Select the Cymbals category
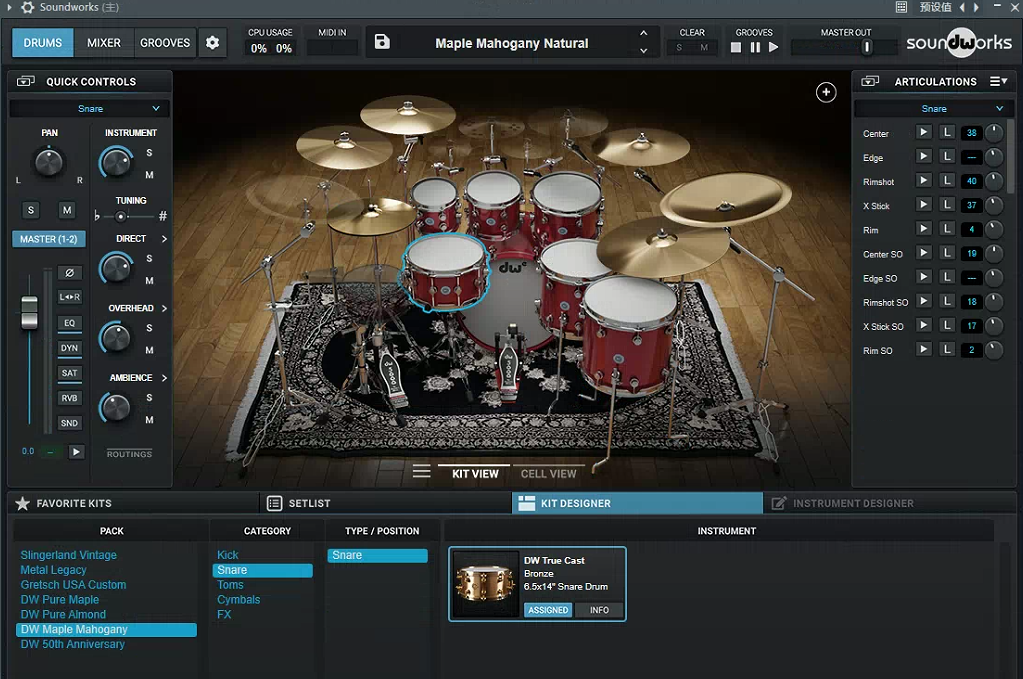The width and height of the screenshot is (1023, 679). click(x=239, y=599)
